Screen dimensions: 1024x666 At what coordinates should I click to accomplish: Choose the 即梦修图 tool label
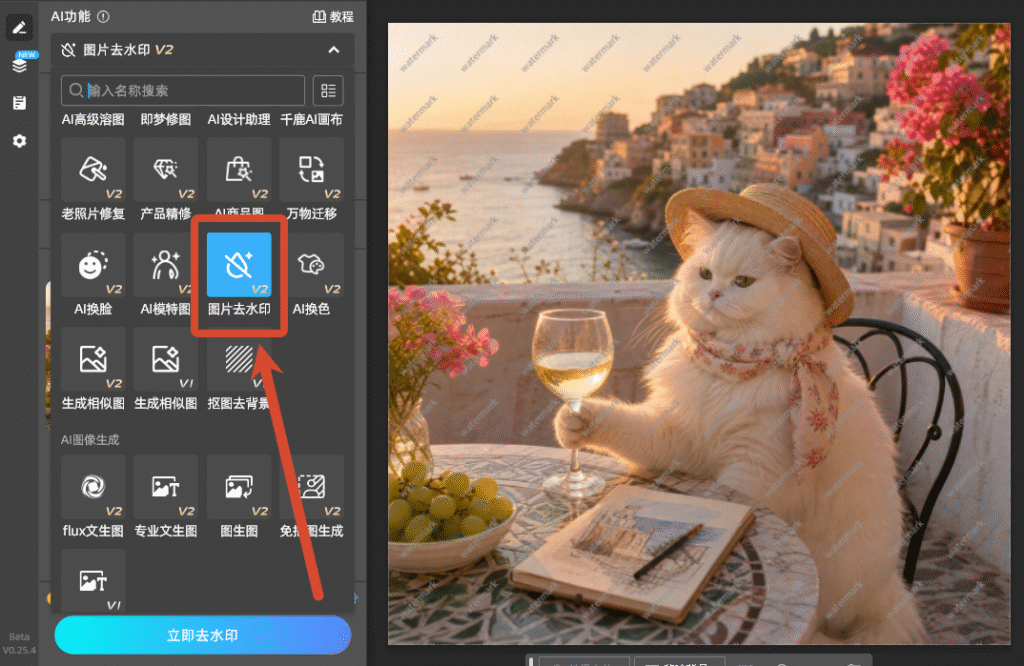coord(166,119)
